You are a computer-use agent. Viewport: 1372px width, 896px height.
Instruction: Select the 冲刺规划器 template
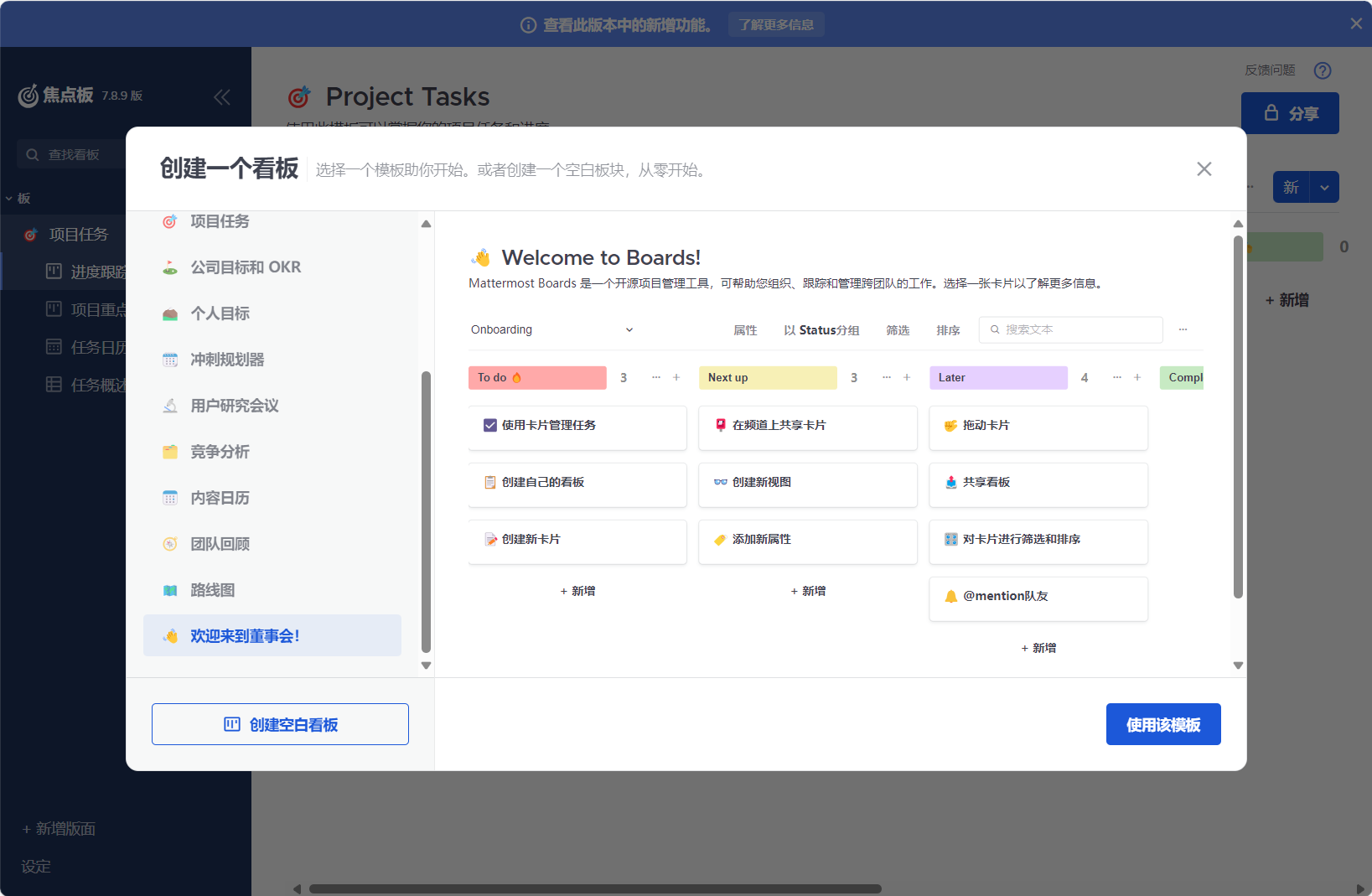click(227, 360)
